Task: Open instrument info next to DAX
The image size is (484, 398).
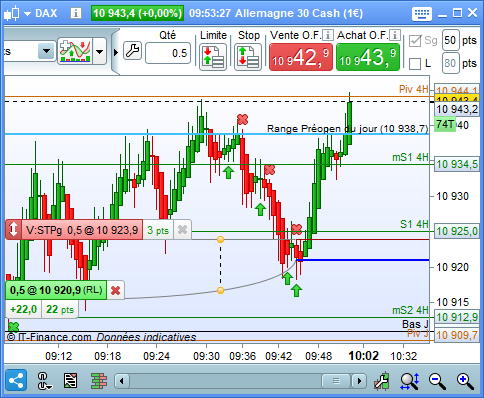Action: (x=76, y=13)
